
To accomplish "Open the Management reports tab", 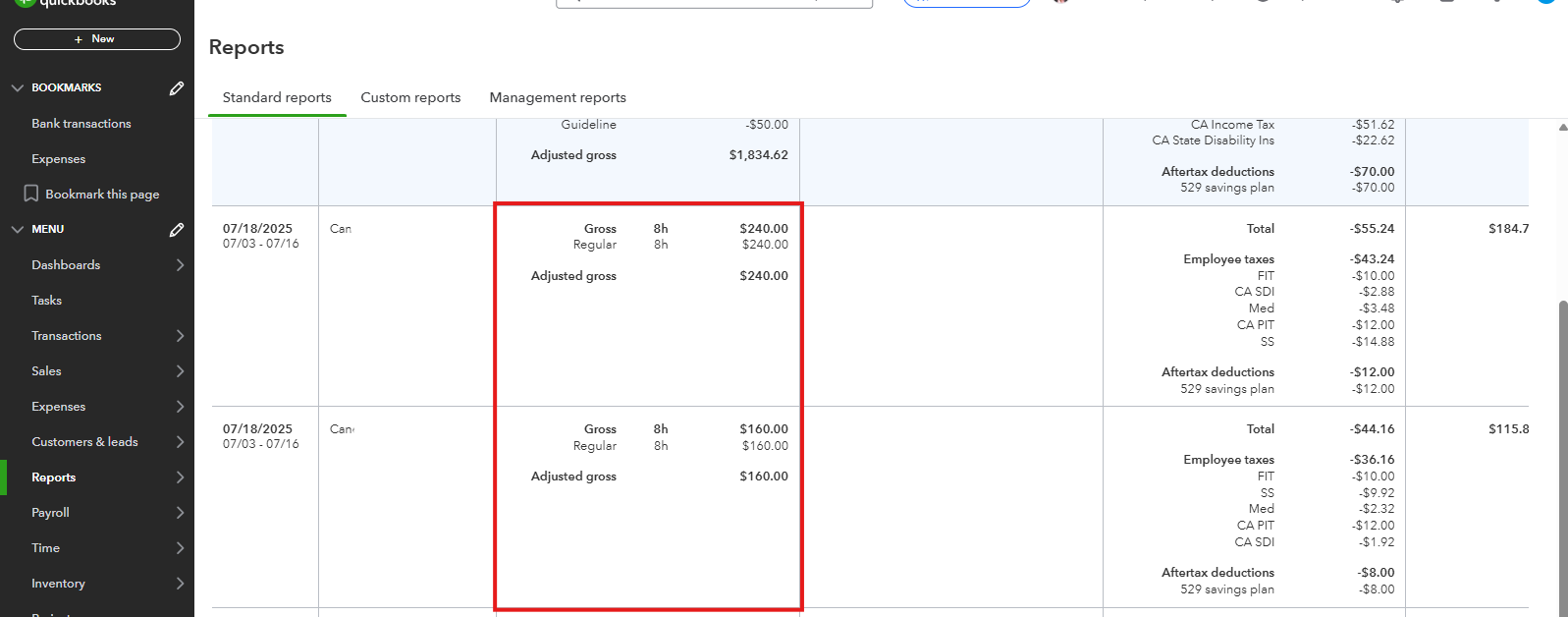I will point(558,97).
